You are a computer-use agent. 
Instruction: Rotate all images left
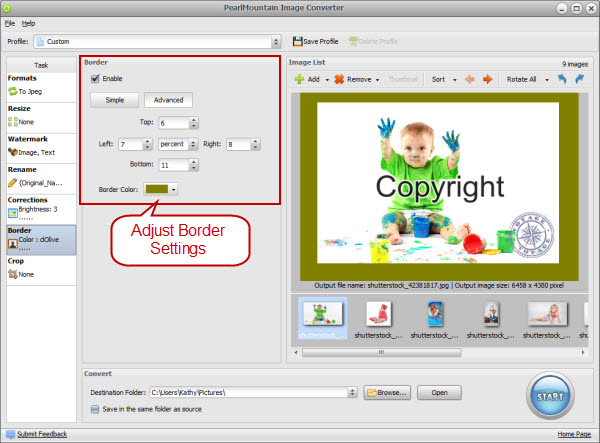point(563,79)
